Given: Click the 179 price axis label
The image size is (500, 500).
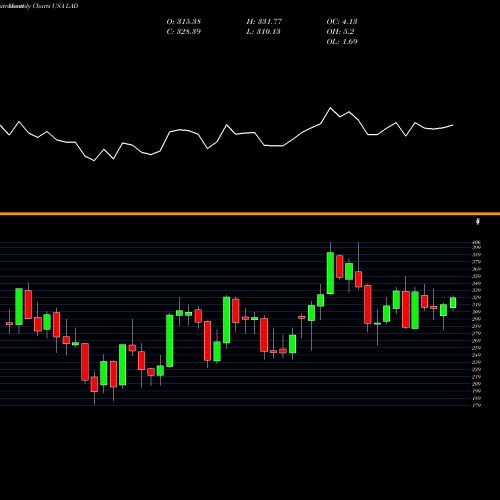Looking at the screenshot, I should pyautogui.click(x=477, y=405).
